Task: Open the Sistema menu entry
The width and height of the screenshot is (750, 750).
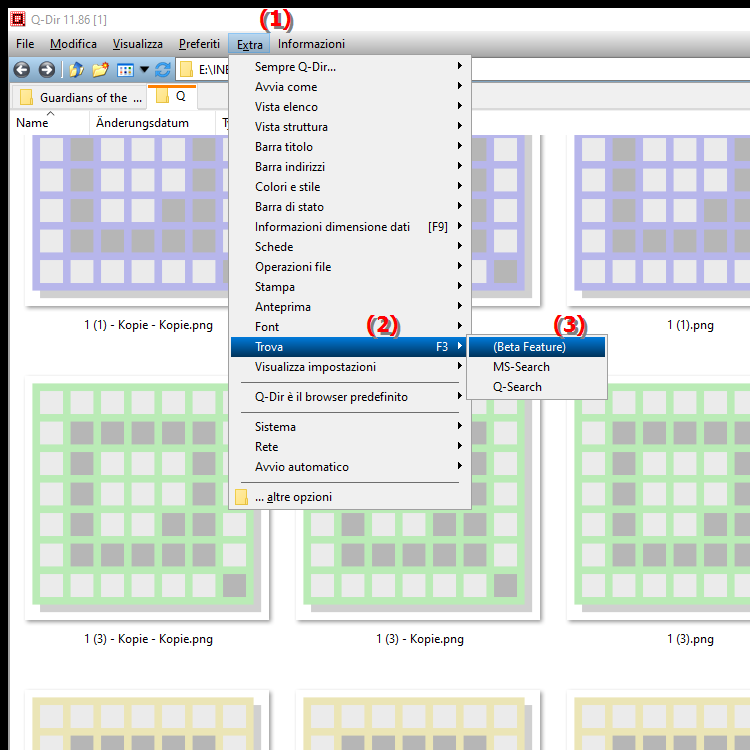Action: click(350, 427)
